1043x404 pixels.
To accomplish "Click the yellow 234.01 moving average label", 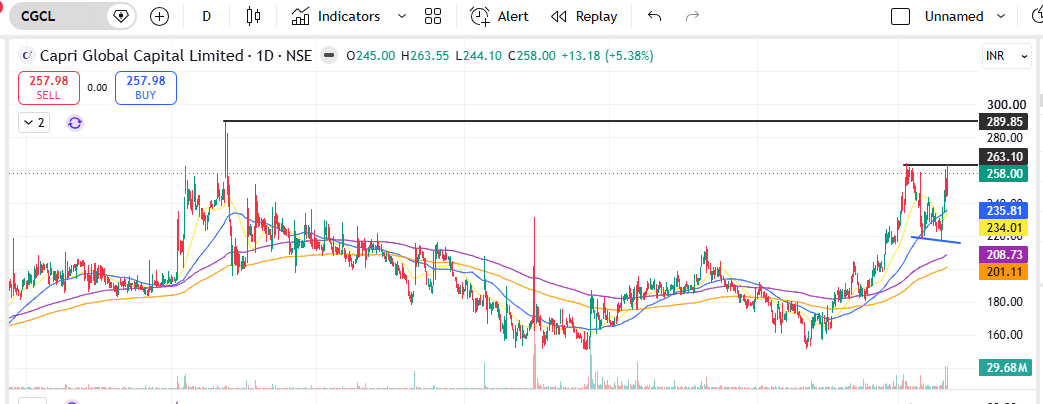I will (1003, 228).
